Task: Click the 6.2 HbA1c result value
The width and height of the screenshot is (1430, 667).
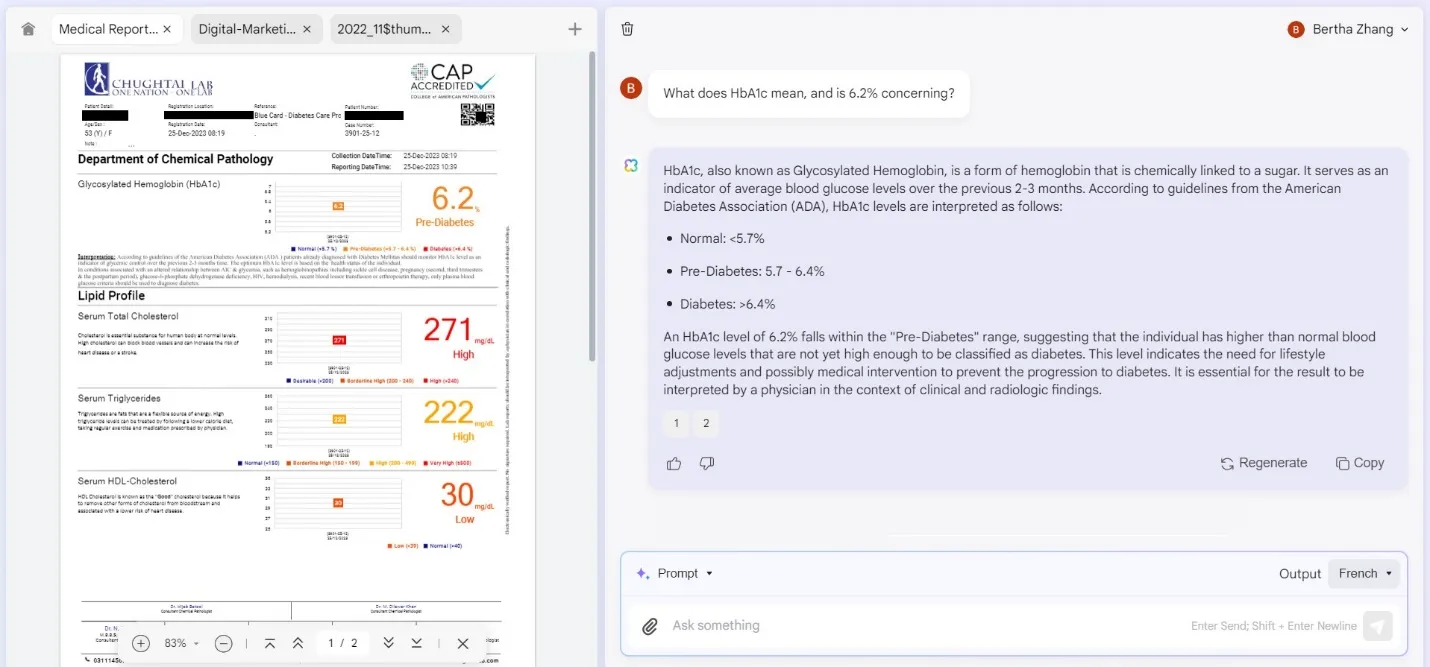Action: 452,198
